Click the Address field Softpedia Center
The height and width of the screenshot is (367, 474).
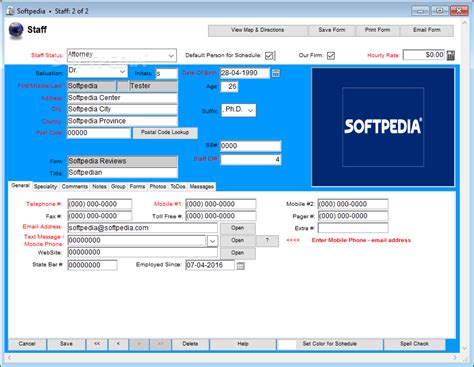click(122, 98)
